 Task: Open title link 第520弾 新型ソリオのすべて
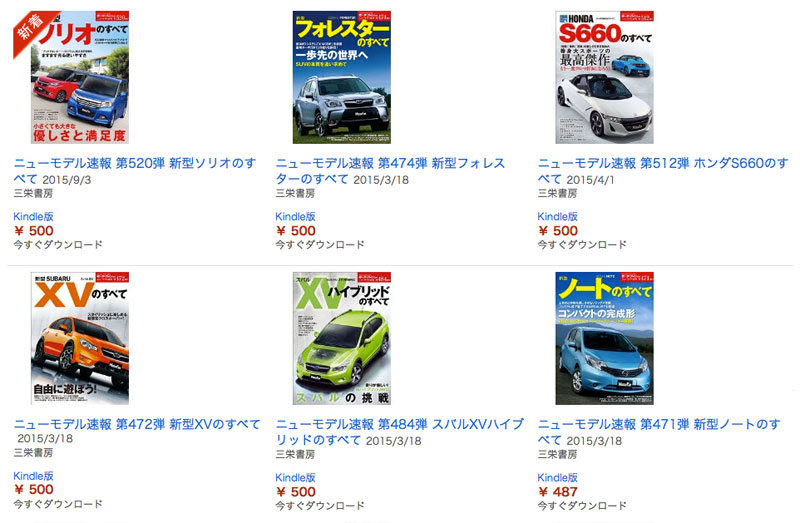[135, 171]
